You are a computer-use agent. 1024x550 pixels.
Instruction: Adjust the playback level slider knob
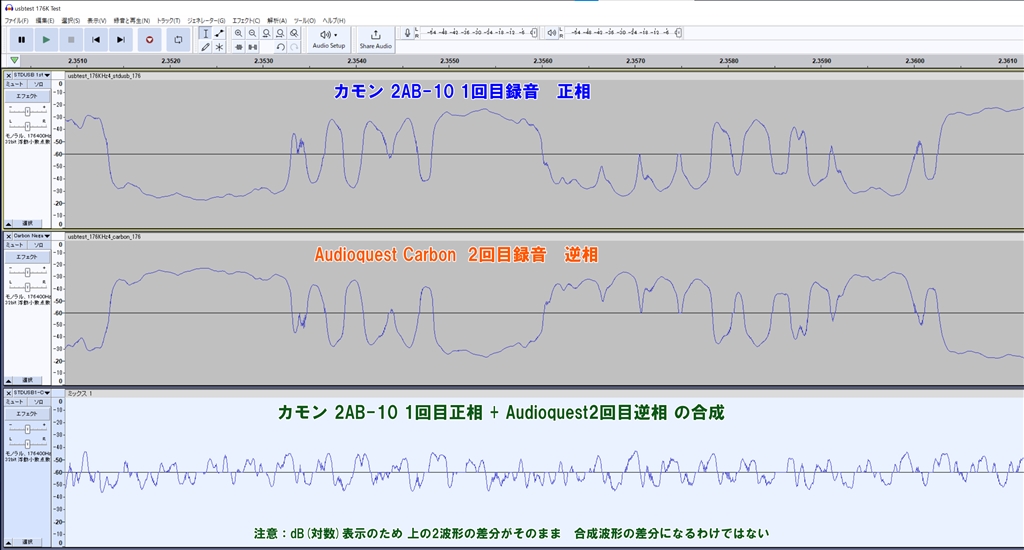[x=679, y=33]
